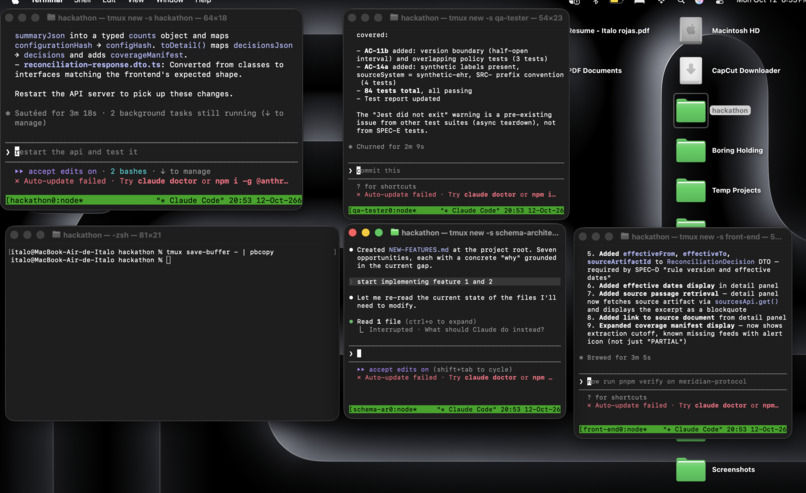
Task: Click title bar 'hackathon — -zsh — 81×21'
Action: click(112, 235)
